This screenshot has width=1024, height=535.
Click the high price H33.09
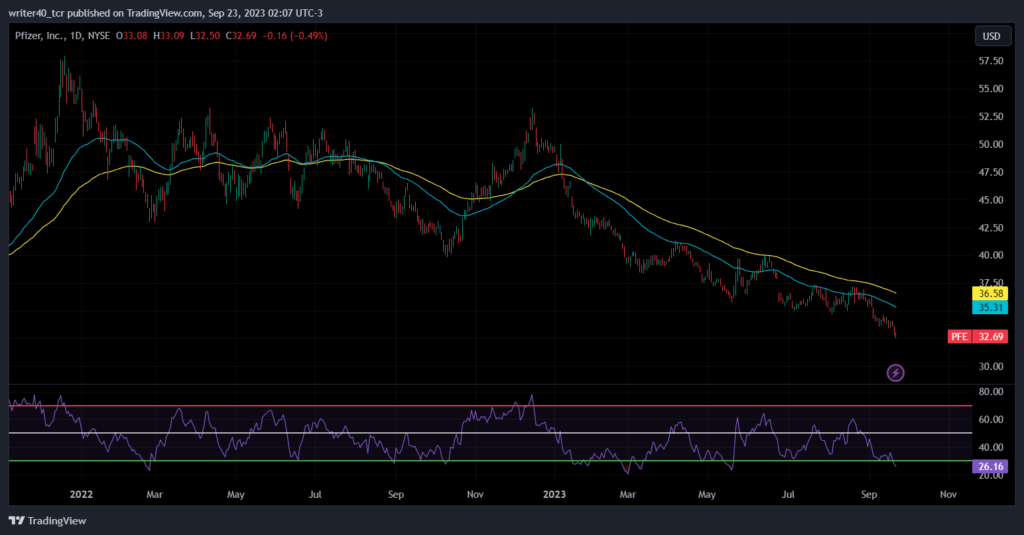[x=169, y=36]
